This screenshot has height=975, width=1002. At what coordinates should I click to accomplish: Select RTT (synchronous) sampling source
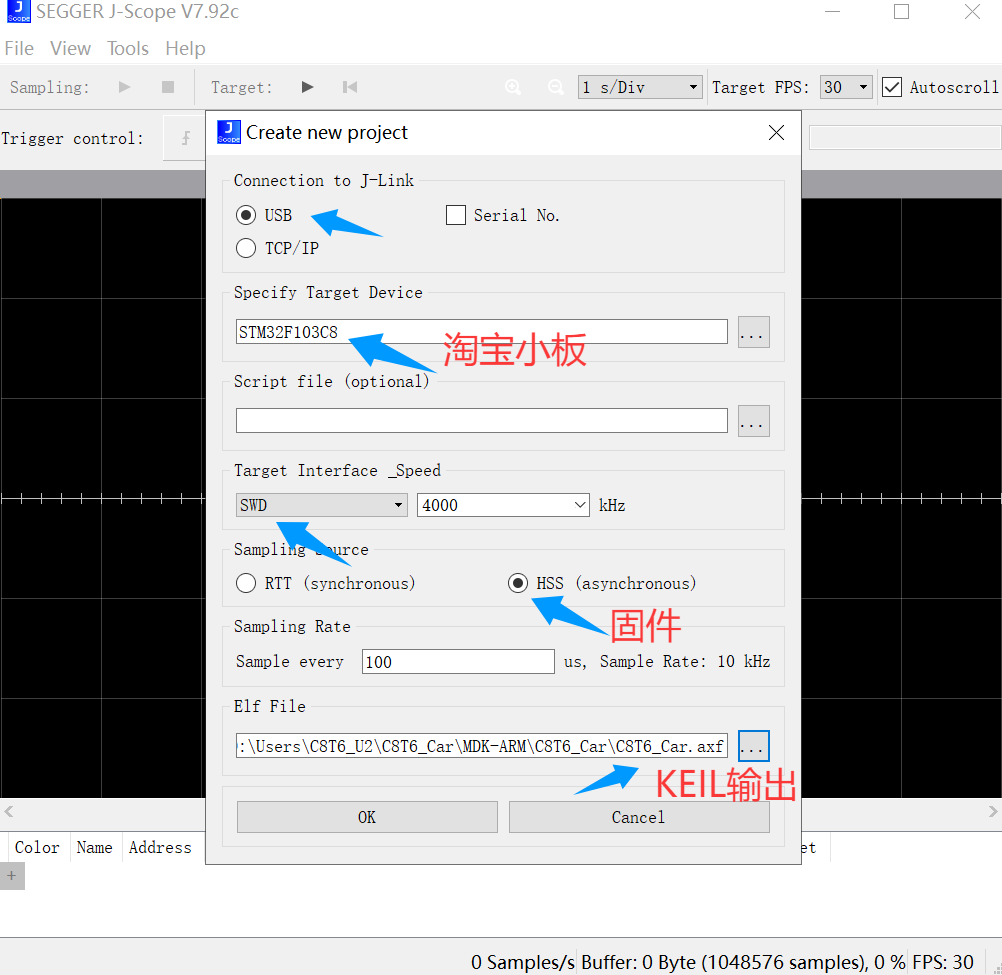(x=246, y=583)
